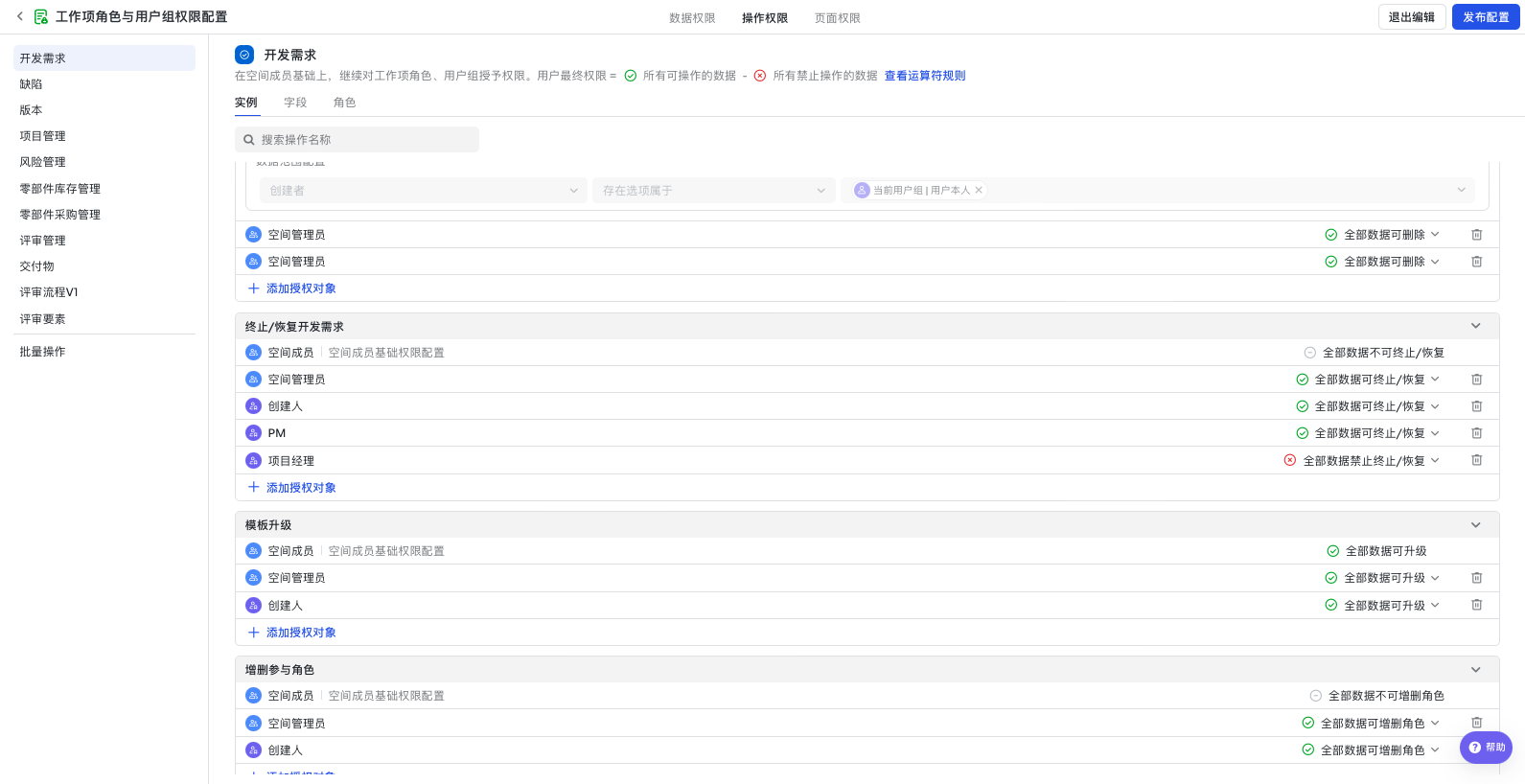Open 零部件采购管理 in the sidebar
The height and width of the screenshot is (784, 1525).
coord(104,215)
